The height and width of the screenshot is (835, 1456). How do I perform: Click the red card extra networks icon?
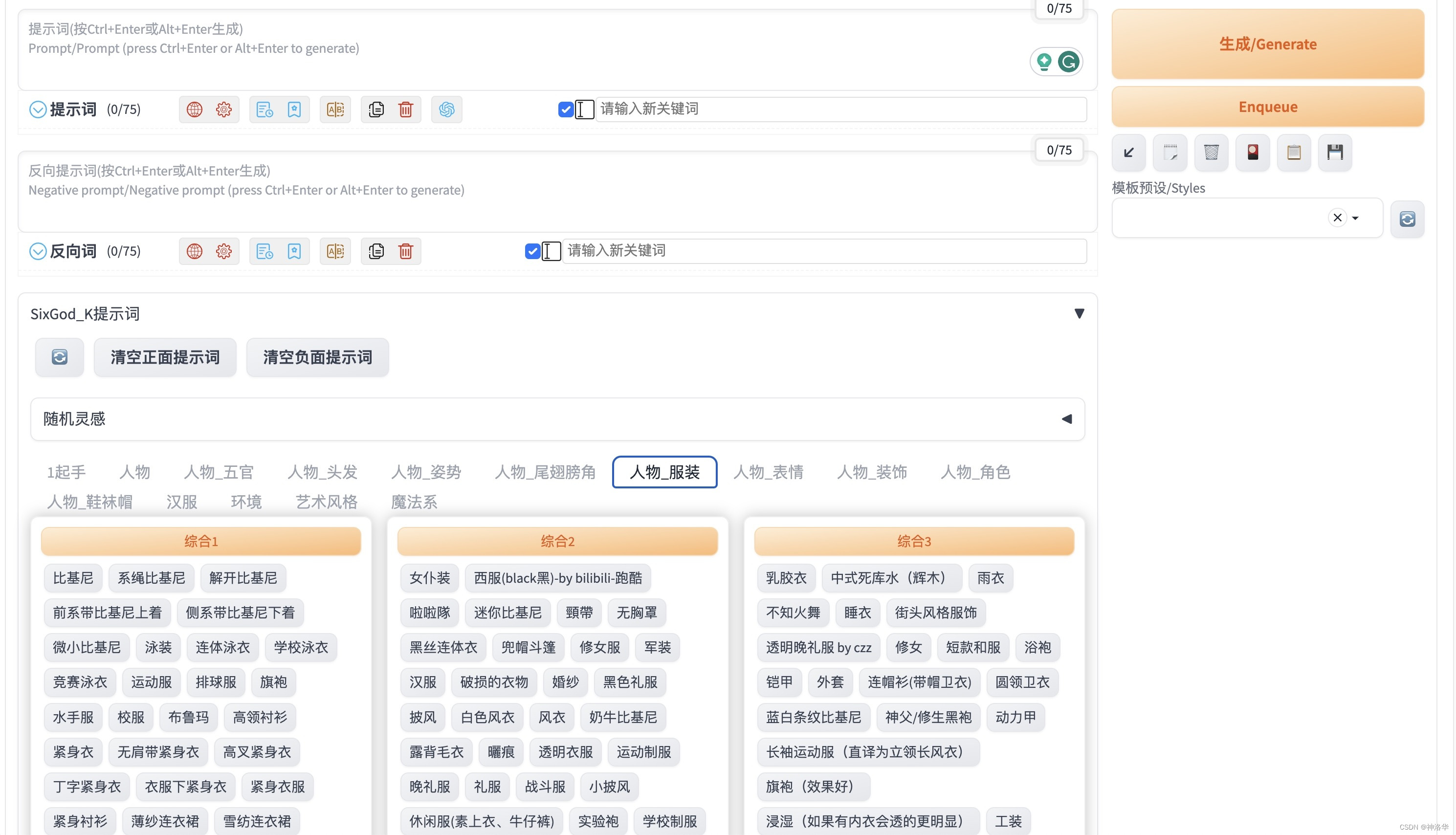pos(1253,152)
